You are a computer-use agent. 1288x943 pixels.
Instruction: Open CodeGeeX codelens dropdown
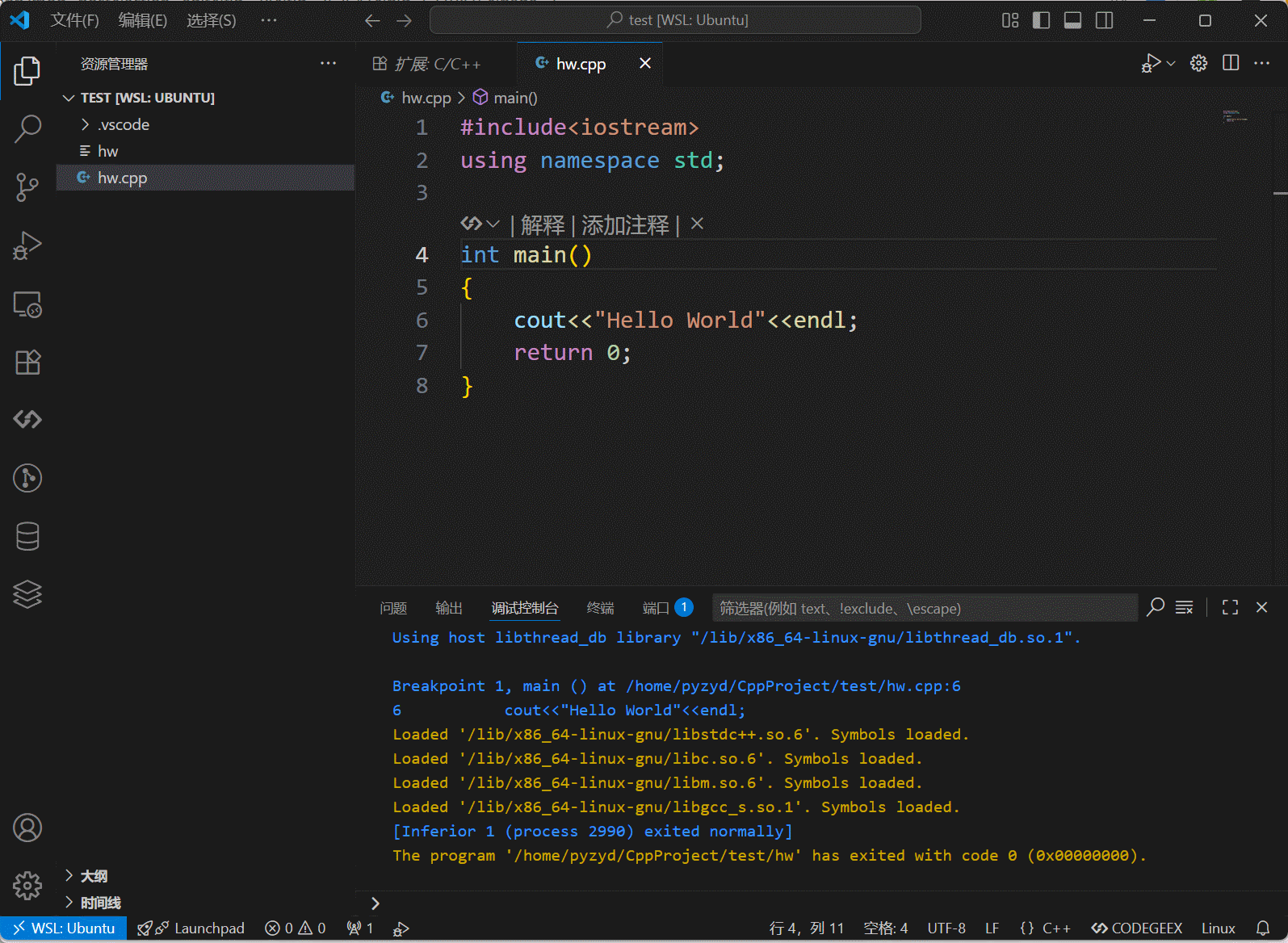click(480, 224)
